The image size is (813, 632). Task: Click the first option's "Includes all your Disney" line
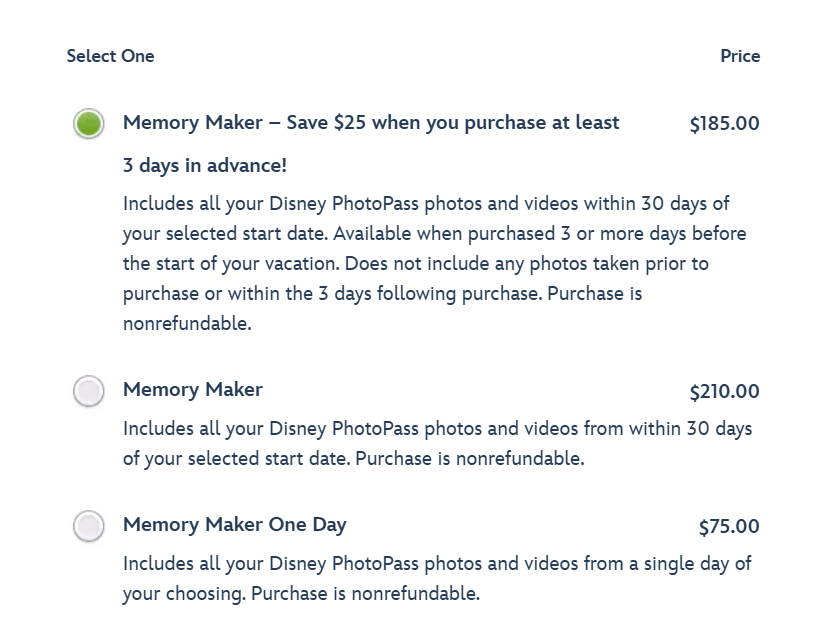point(425,204)
